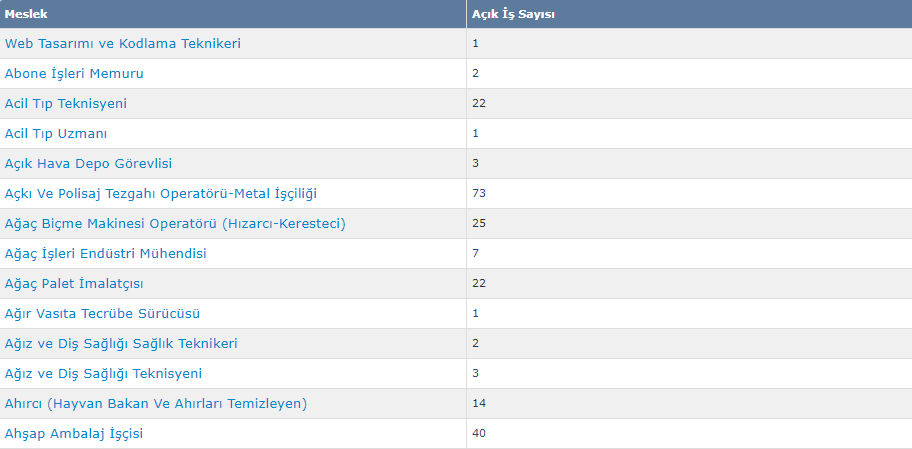Open Ağız ve Diş Sağlığı Teknisyeni link

tap(104, 374)
